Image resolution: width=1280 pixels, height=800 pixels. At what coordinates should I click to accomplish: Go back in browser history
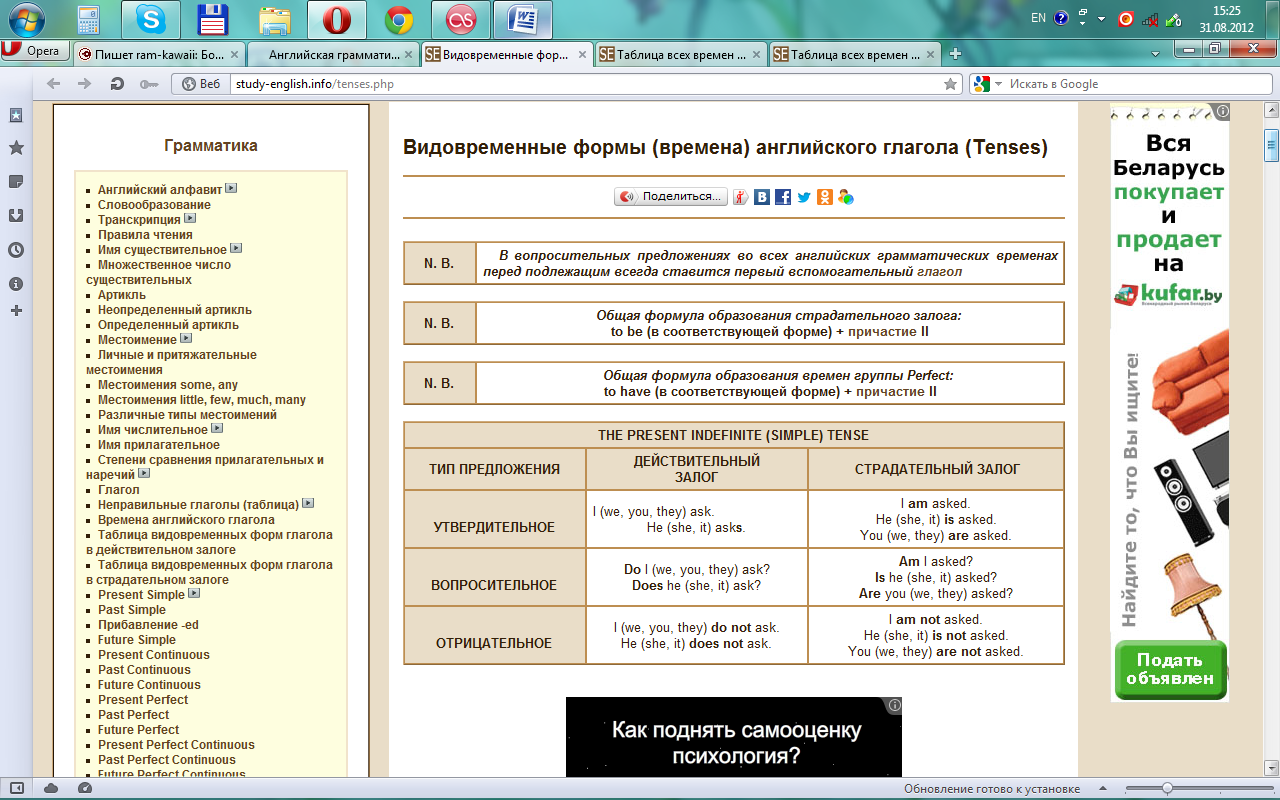coord(53,84)
